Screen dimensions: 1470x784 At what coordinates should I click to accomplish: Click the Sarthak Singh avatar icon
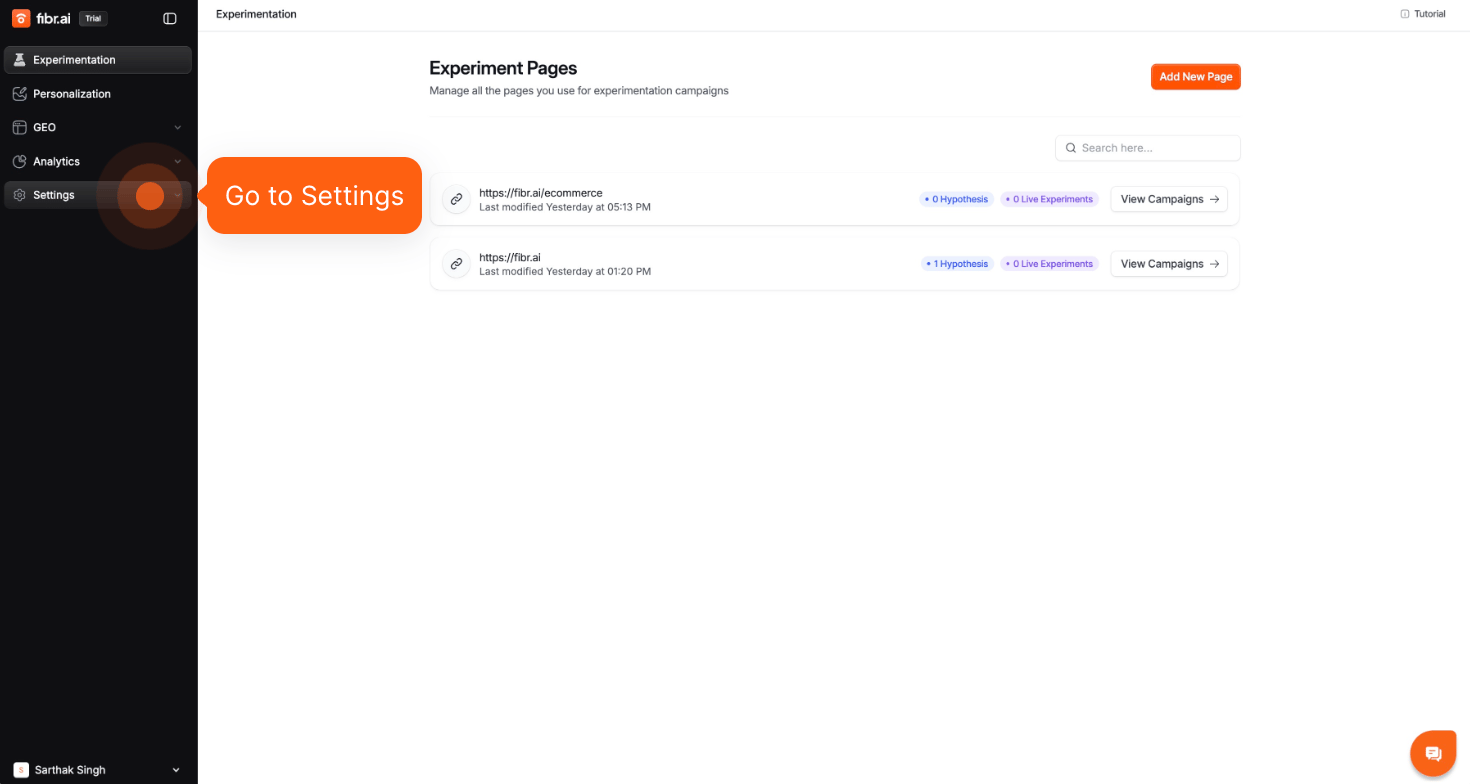pos(21,770)
